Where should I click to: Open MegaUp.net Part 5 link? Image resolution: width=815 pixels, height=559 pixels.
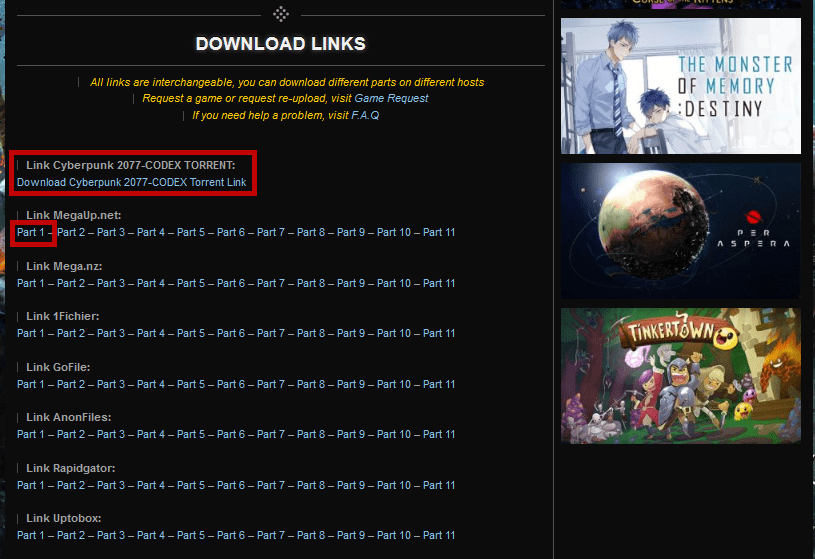[191, 232]
